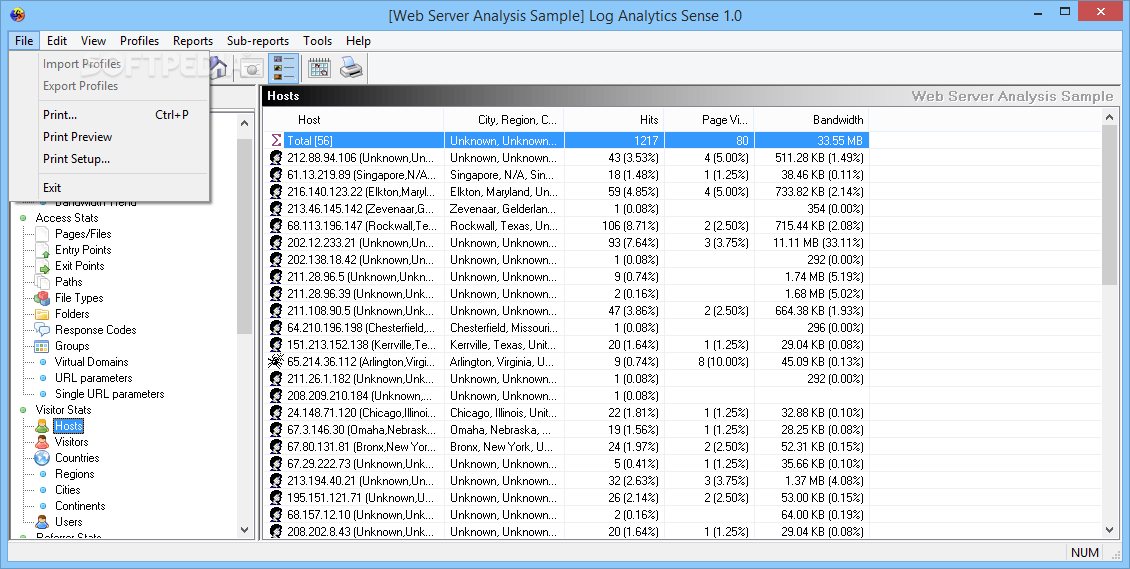
Task: Sort by the Hits column header
Action: [614, 120]
